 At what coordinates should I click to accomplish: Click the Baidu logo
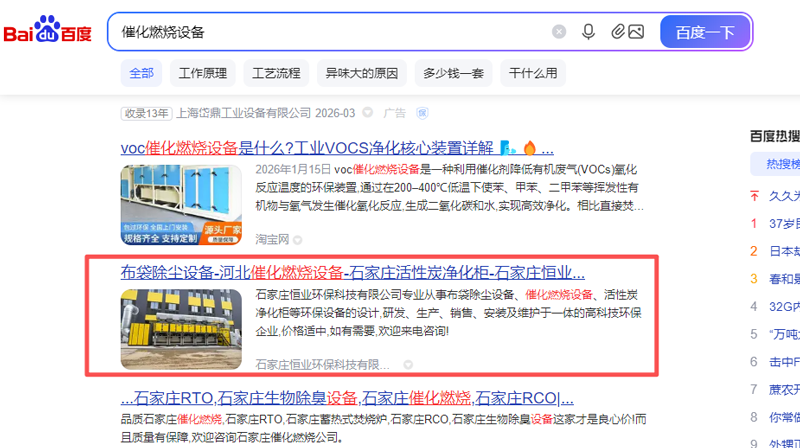coord(47,32)
